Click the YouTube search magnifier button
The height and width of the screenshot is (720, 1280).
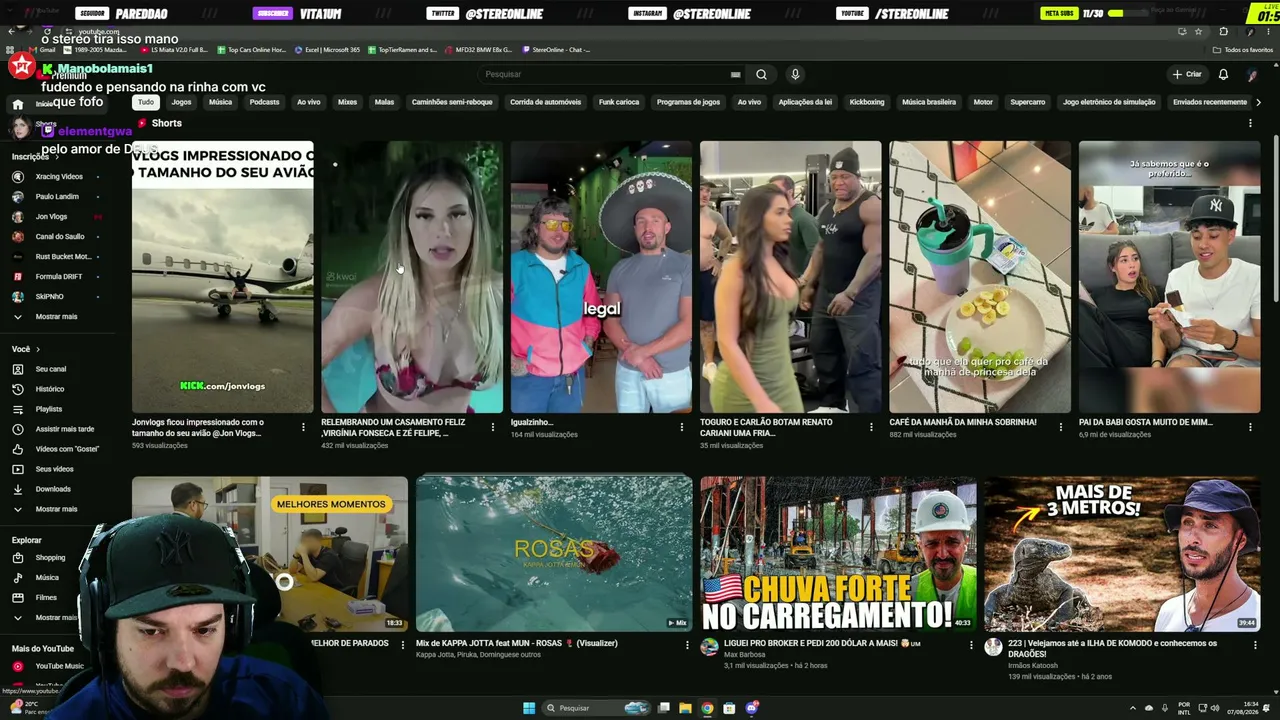tap(761, 74)
